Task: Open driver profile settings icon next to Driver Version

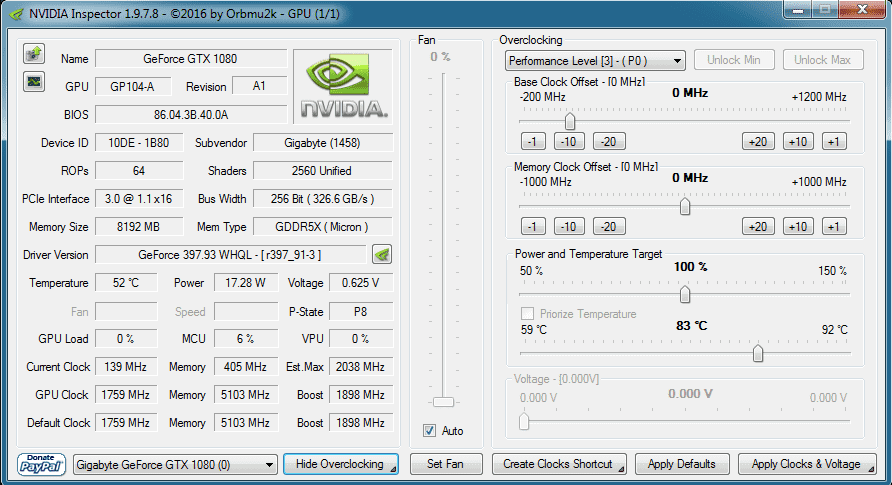Action: [382, 254]
